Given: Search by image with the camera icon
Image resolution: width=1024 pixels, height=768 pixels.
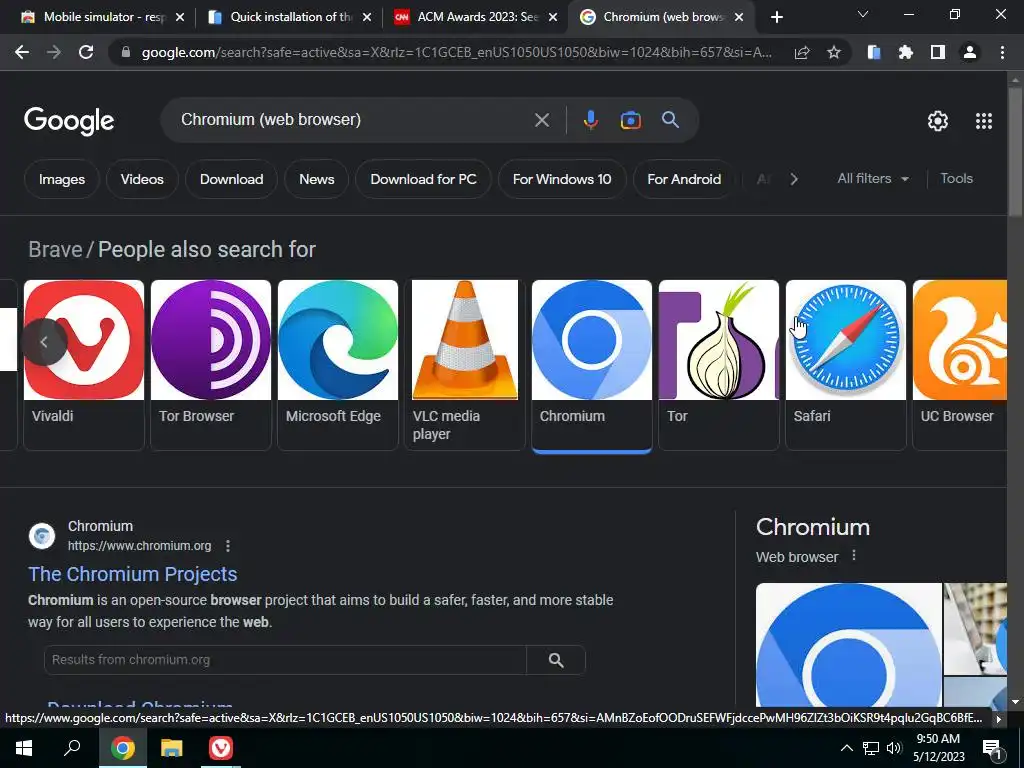Looking at the screenshot, I should click(x=630, y=120).
